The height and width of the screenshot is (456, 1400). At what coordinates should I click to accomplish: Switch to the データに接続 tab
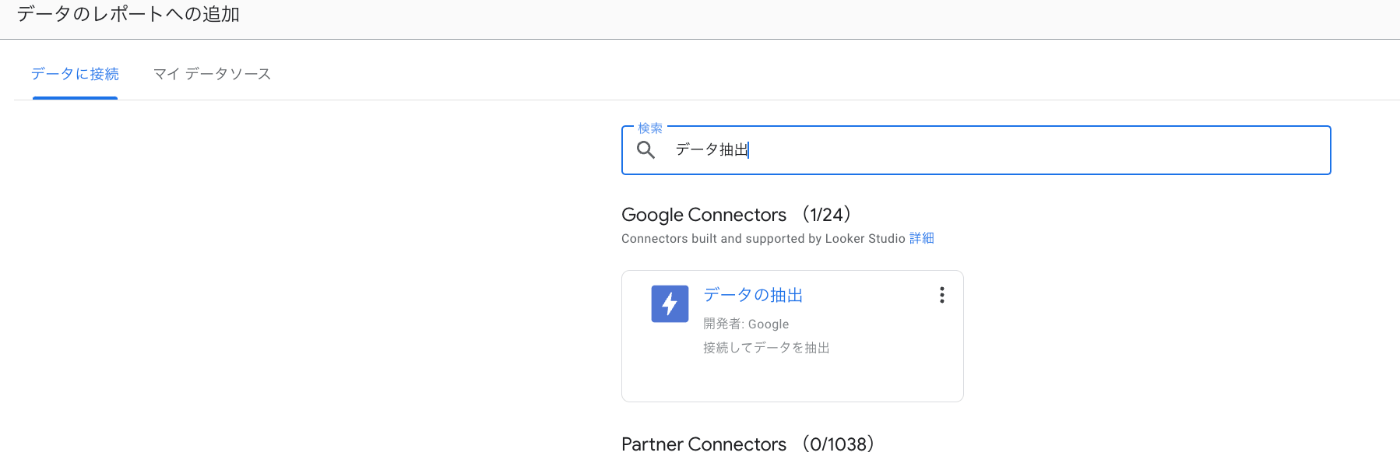75,74
